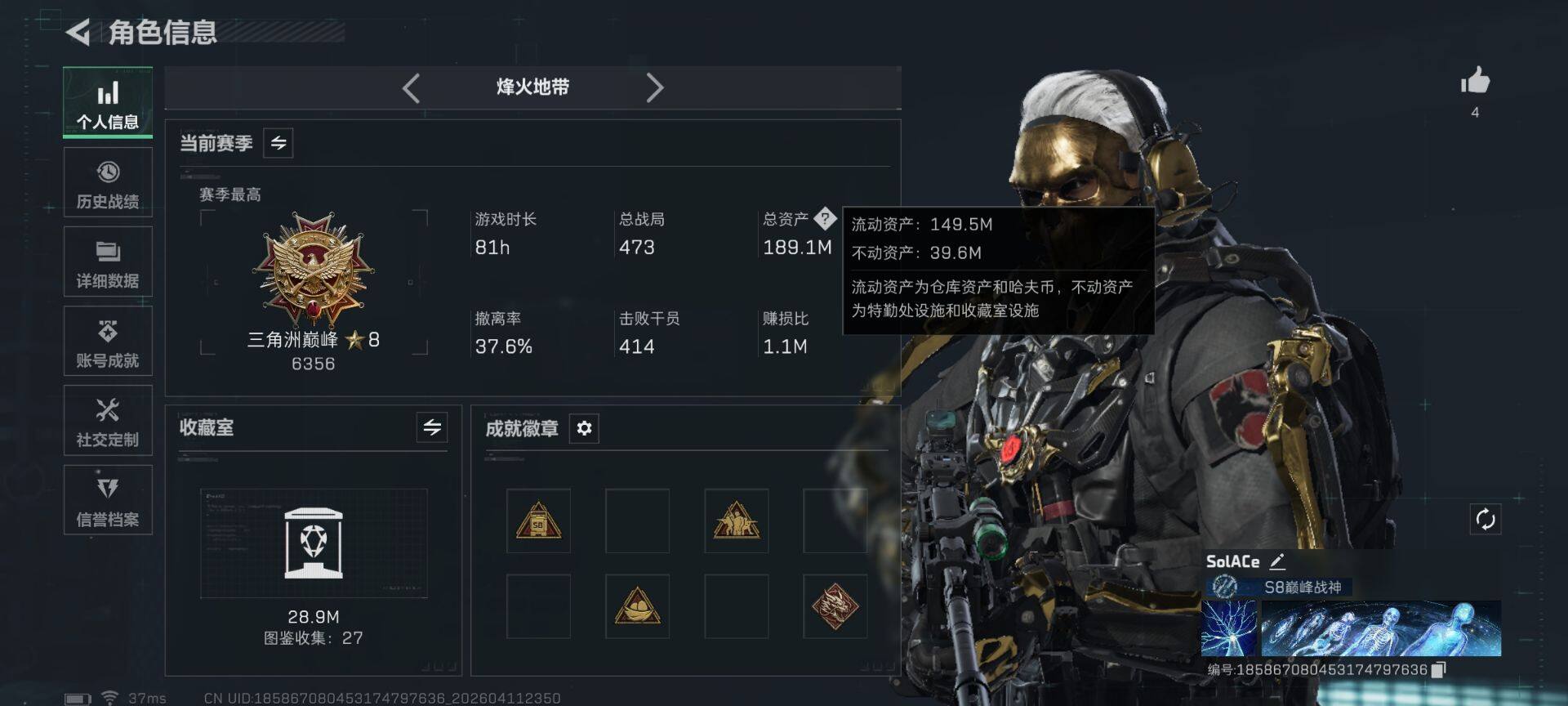The height and width of the screenshot is (706, 1568).
Task: Open the 账号成就 sidebar tab
Action: click(x=108, y=341)
